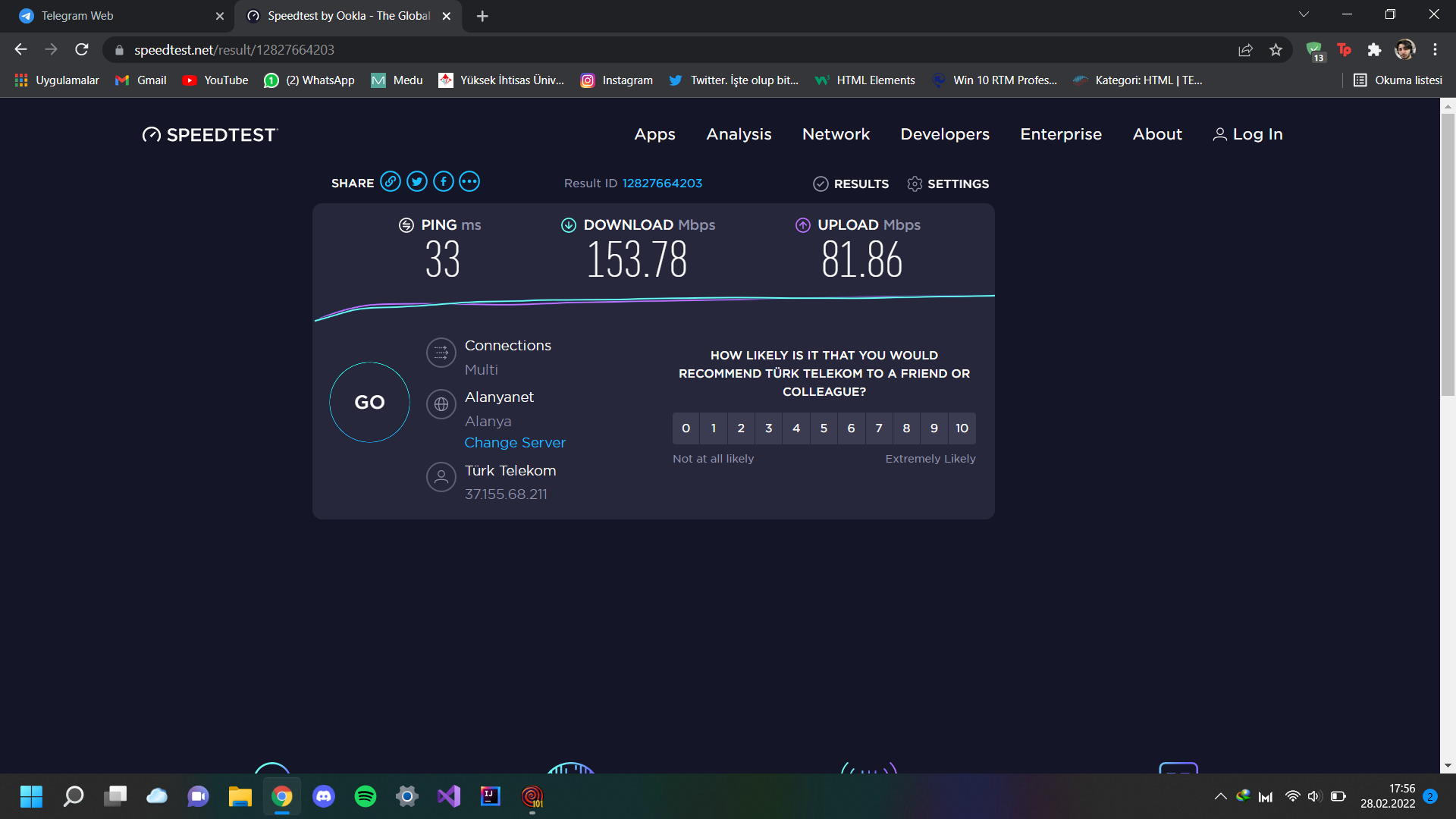Rate recommendation score 10

point(962,428)
